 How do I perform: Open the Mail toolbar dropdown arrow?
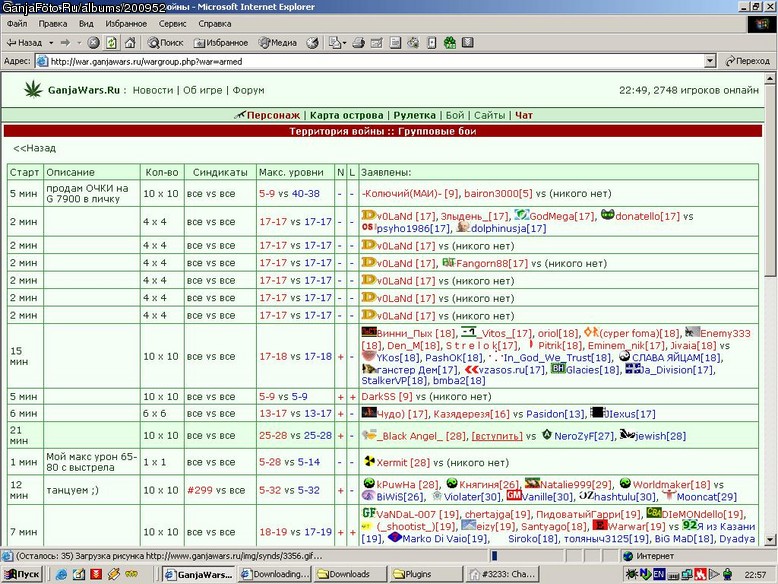coord(344,43)
